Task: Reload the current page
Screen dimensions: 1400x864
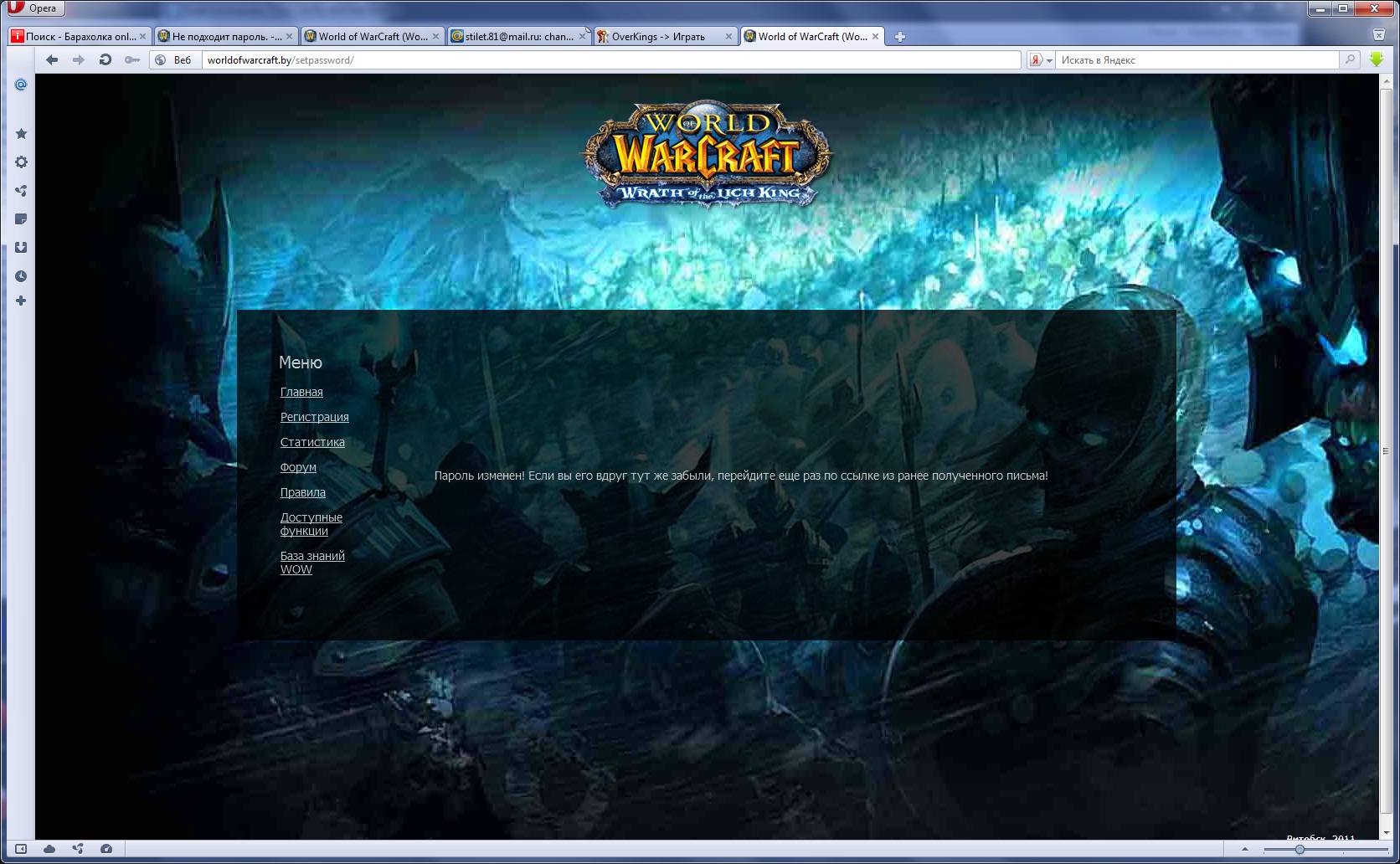Action: tap(106, 60)
